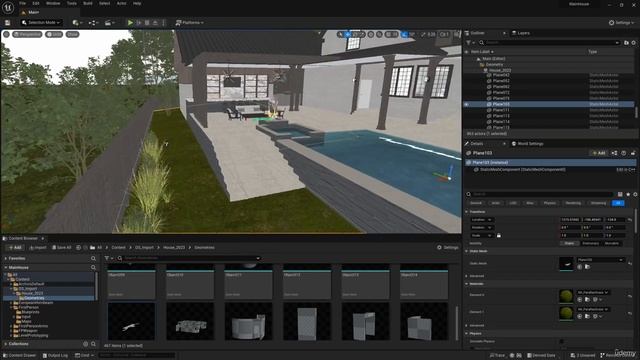Maximize the viewport using the corner icon
This screenshot has width=640, height=360.
456,35
